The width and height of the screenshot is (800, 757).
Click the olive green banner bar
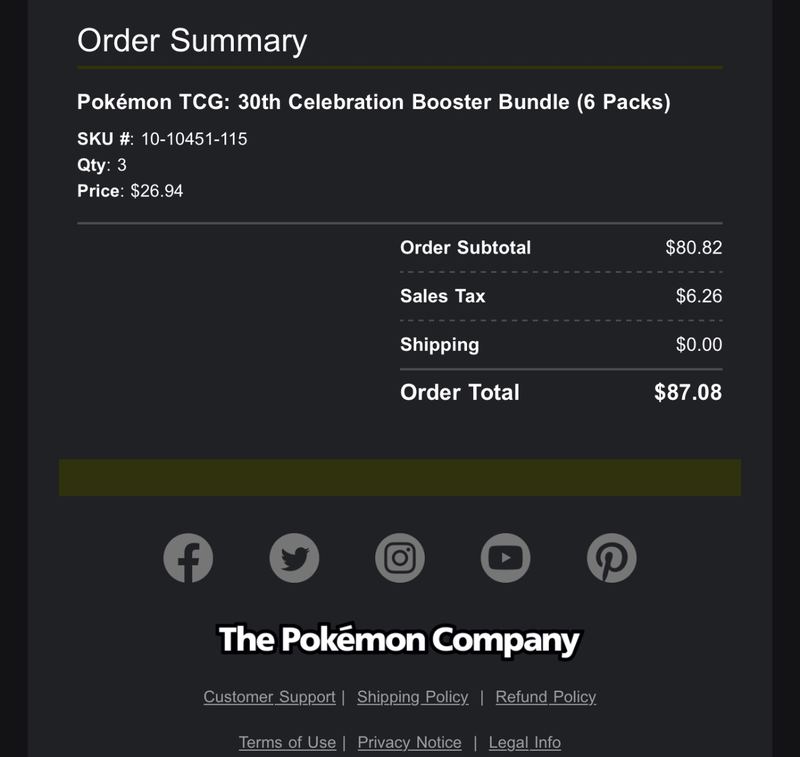[400, 477]
